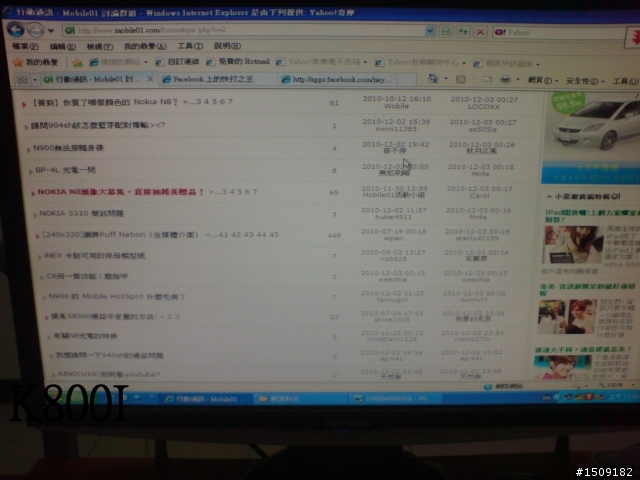This screenshot has height=480, width=640.
Task: Open thread 你買了哪個顏色的 Nokia N8?
Action: click(105, 102)
